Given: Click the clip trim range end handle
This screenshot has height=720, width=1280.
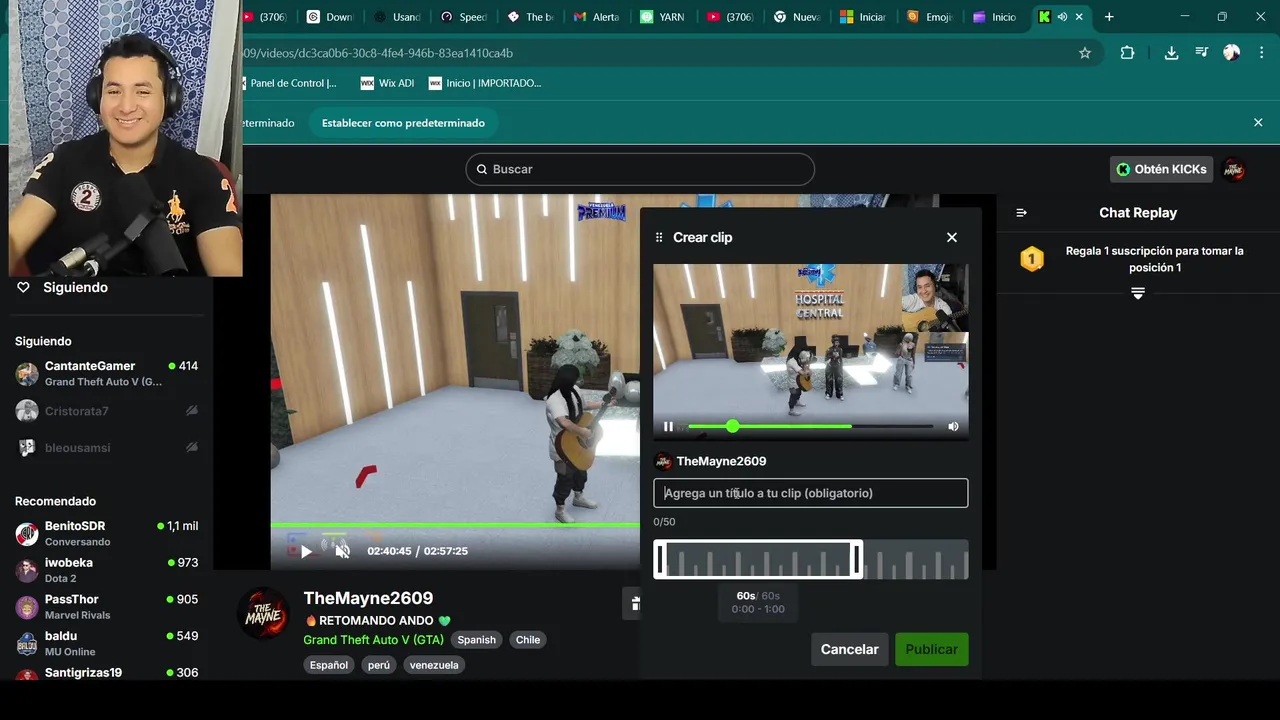Looking at the screenshot, I should [857, 559].
